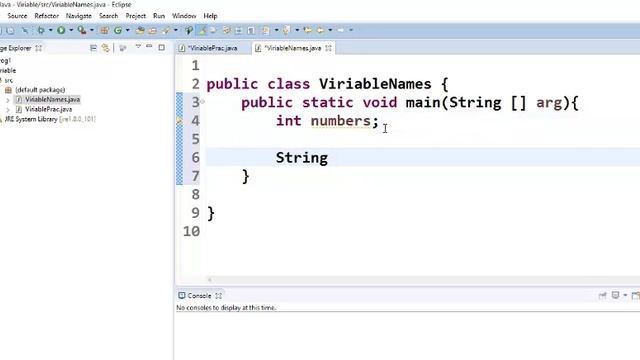Open the Source menu
This screenshot has width=640, height=360.
pyautogui.click(x=17, y=16)
